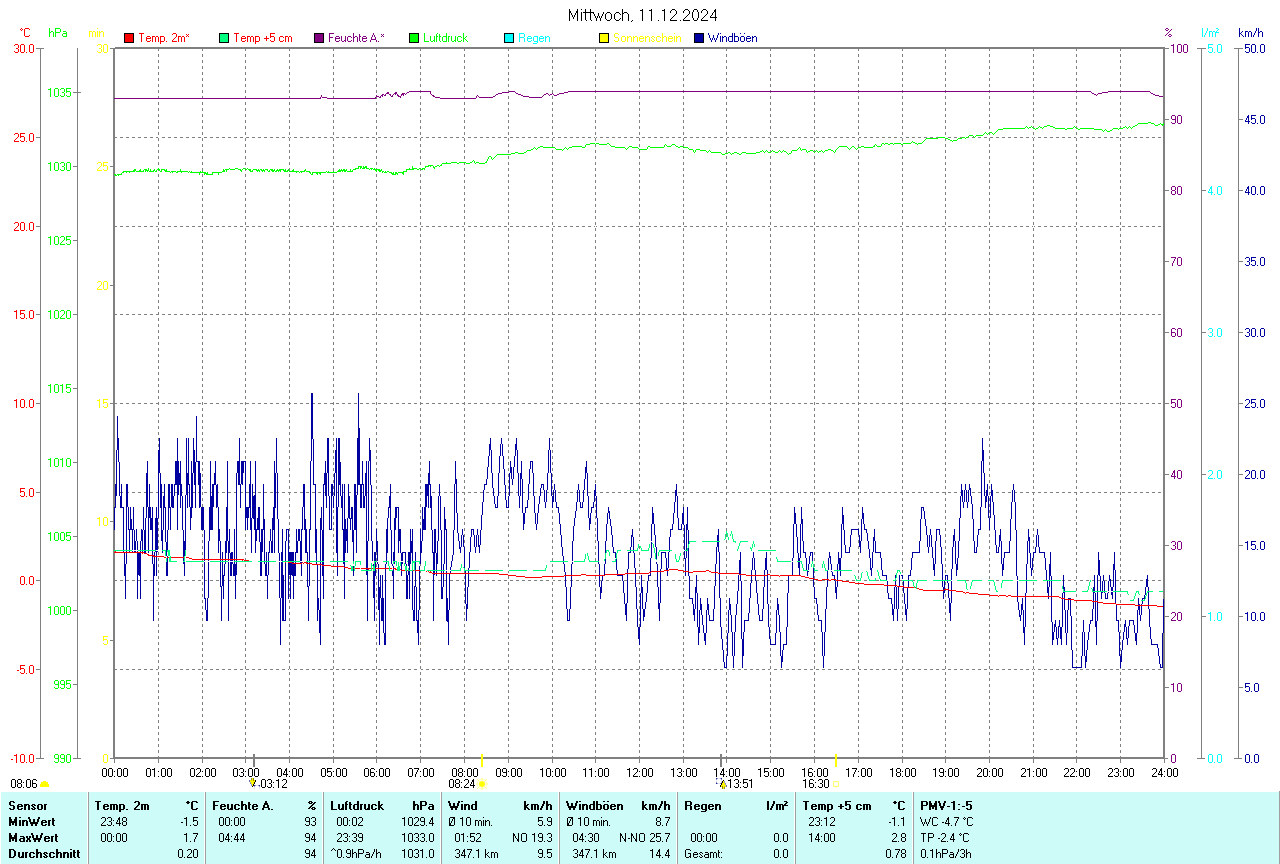
Task: Click the sunset icon beside 16:30
Action: point(837,785)
